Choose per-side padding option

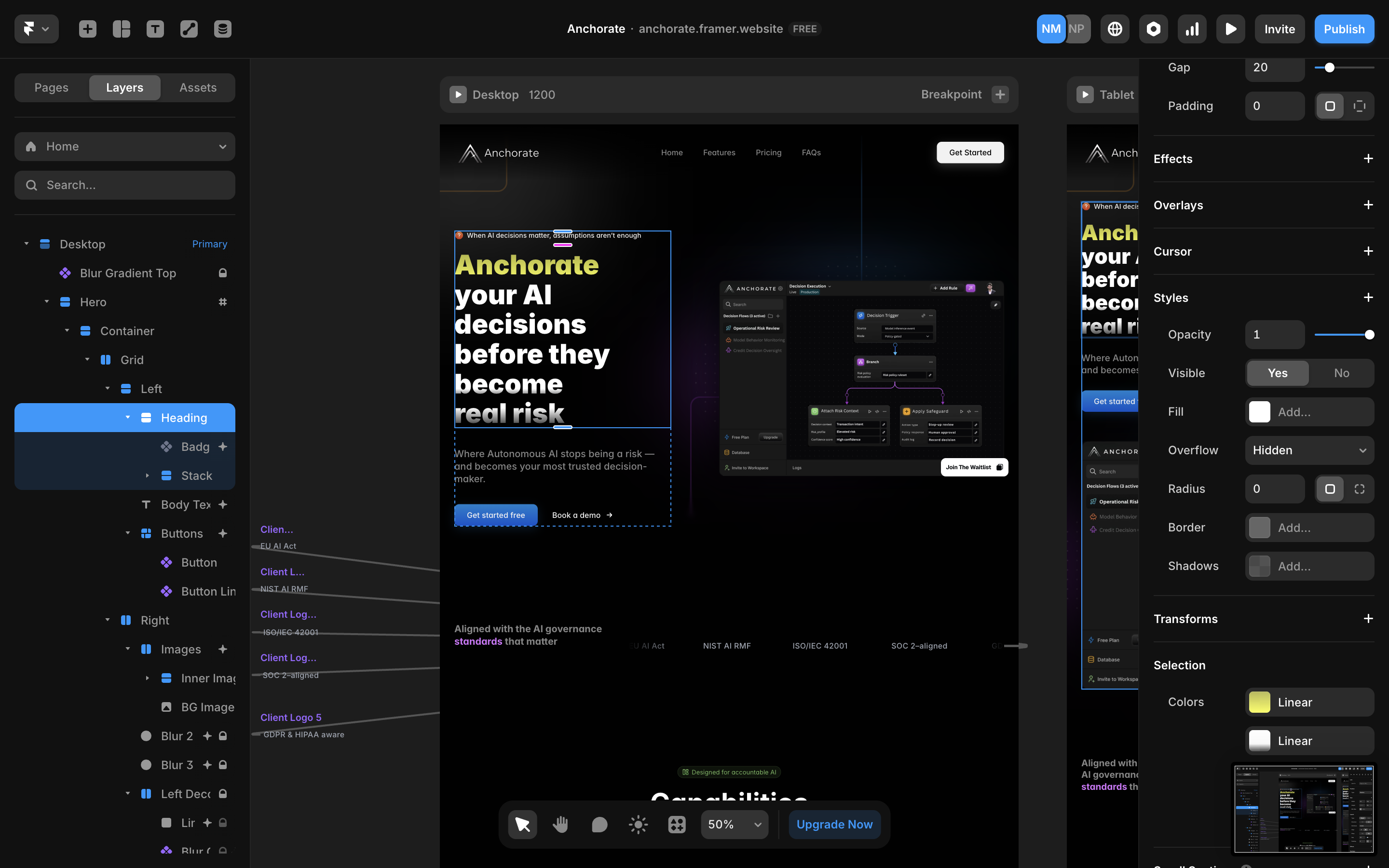click(1359, 106)
